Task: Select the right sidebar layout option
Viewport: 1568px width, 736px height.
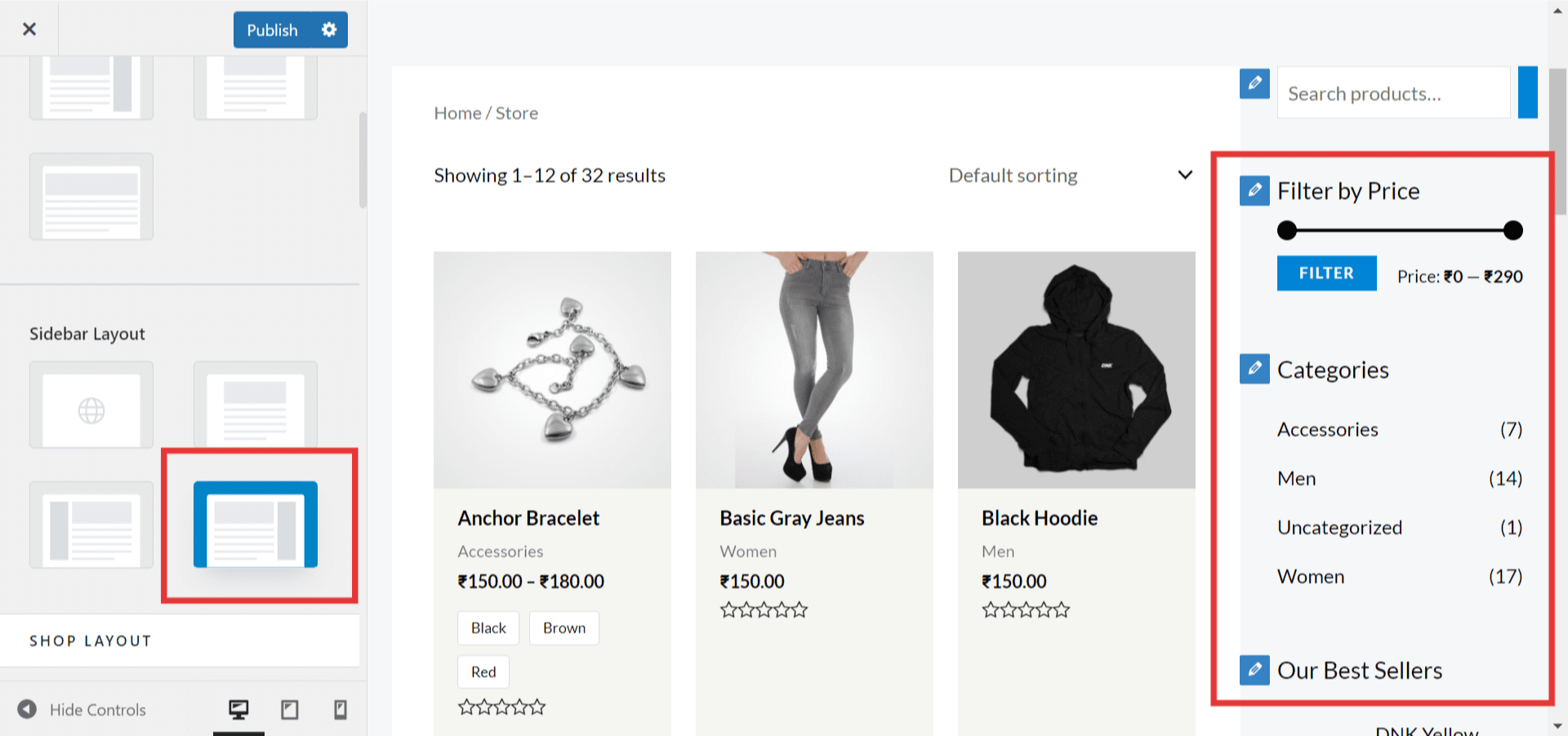Action: pyautogui.click(x=256, y=524)
